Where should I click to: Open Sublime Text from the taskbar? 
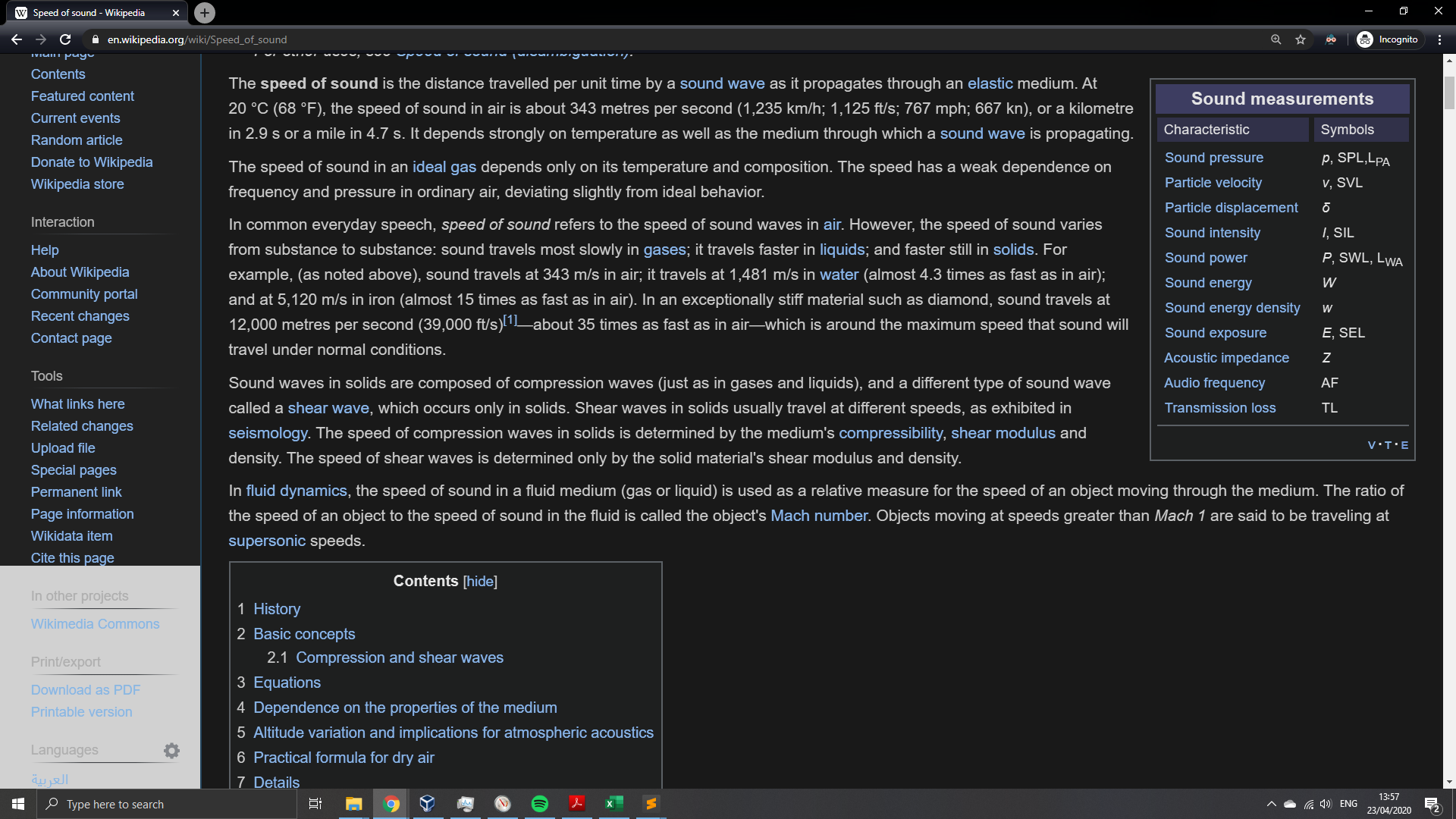[x=651, y=804]
